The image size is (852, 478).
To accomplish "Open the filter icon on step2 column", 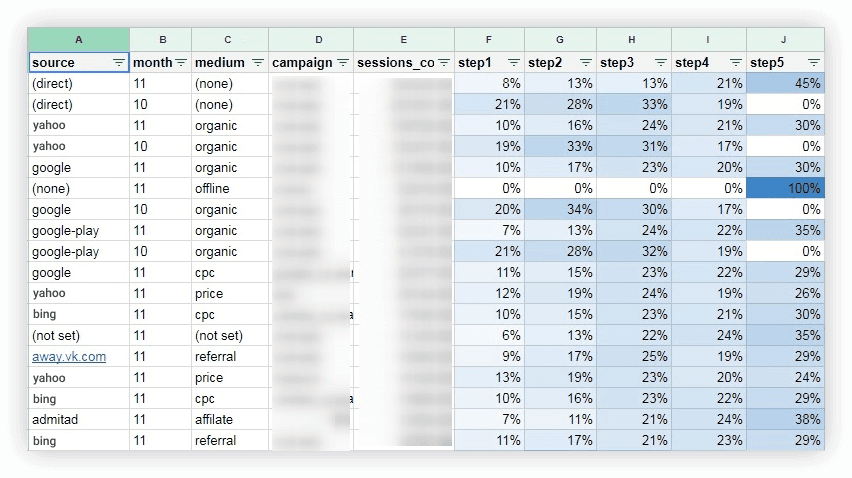I will coord(586,63).
